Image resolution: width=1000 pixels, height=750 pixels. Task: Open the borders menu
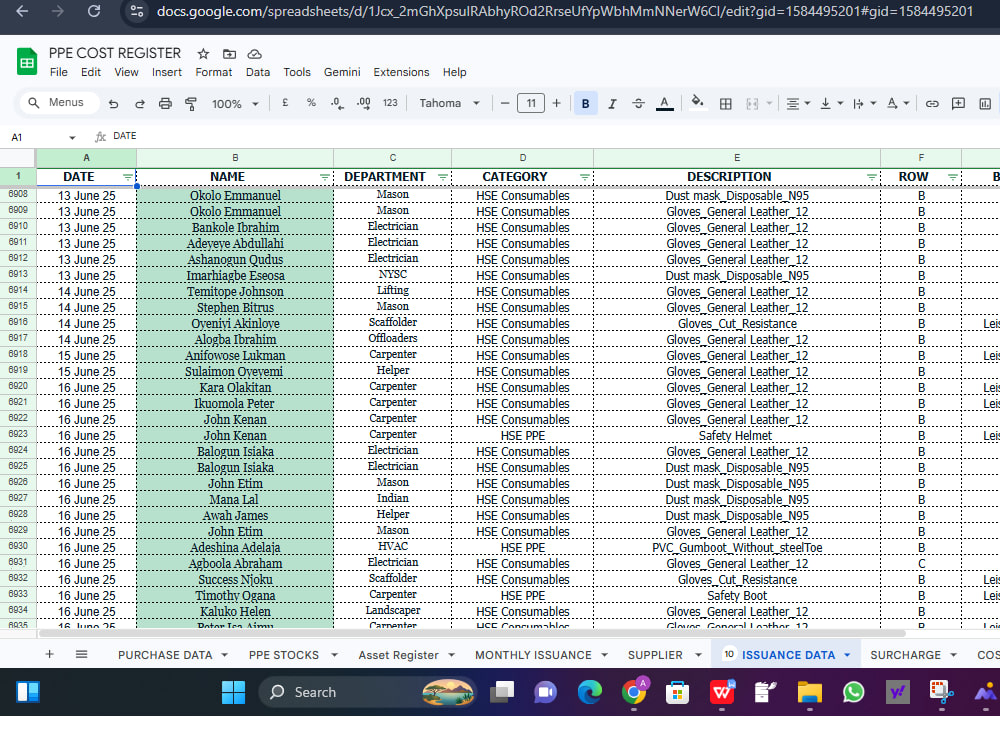726,103
